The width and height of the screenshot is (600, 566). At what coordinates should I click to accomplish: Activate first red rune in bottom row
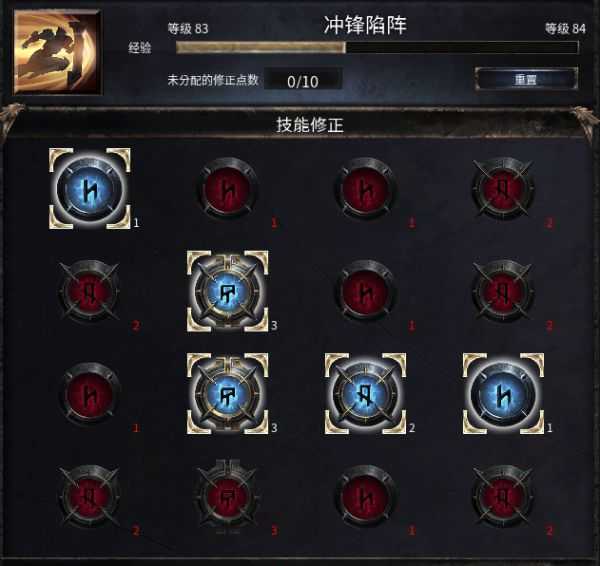[90, 496]
